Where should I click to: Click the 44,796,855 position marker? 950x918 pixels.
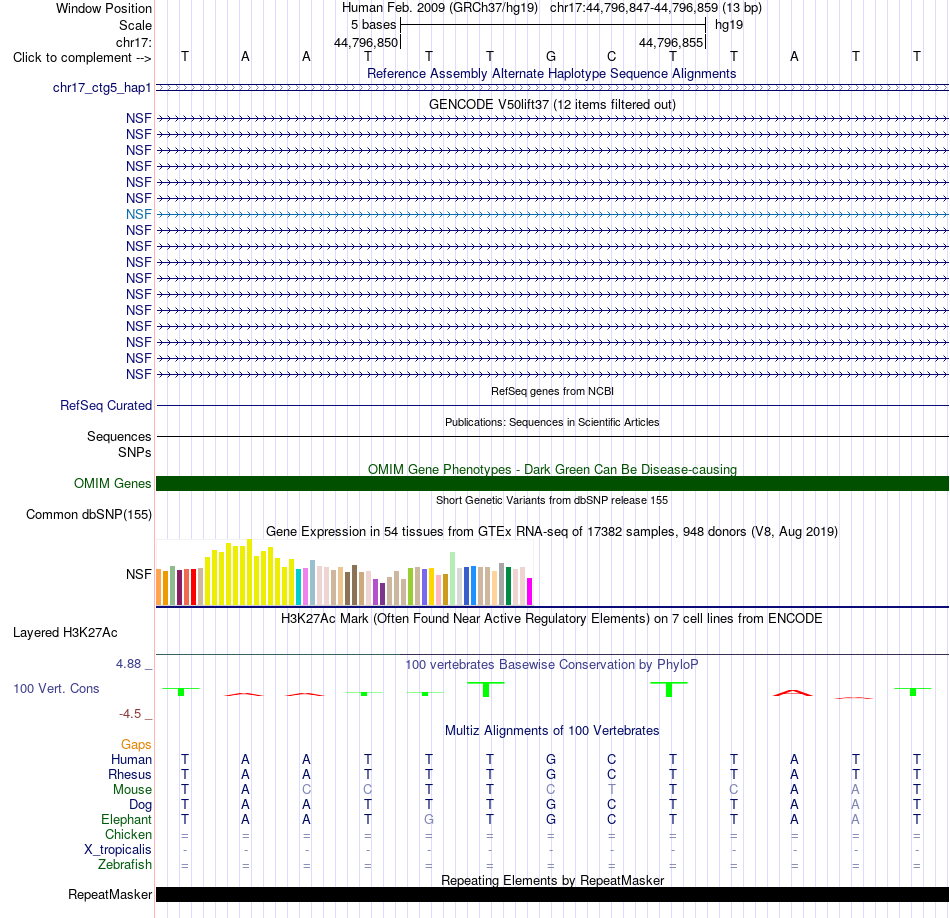pos(671,42)
